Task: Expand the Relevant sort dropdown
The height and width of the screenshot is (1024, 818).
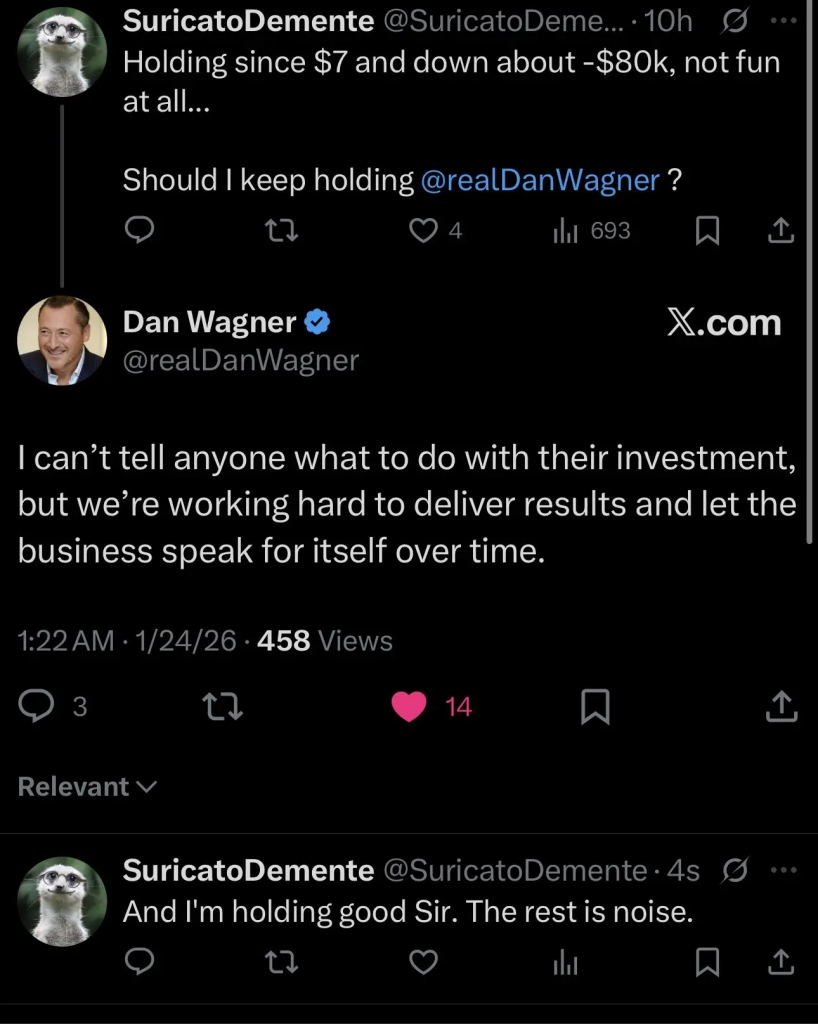Action: [87, 787]
